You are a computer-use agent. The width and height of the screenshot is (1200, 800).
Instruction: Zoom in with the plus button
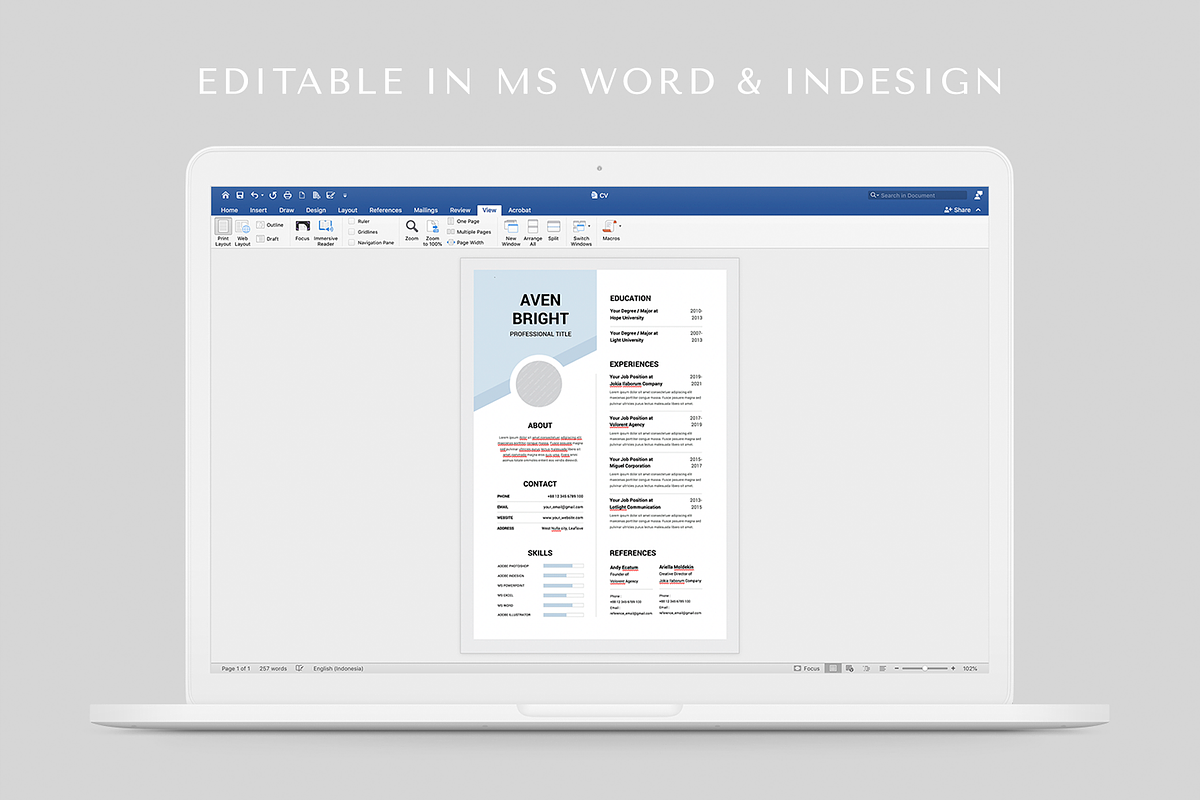coord(953,668)
